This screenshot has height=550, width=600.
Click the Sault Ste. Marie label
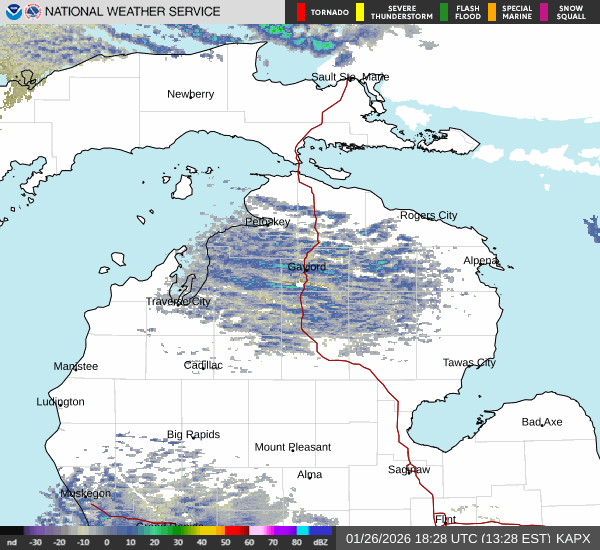tap(350, 77)
